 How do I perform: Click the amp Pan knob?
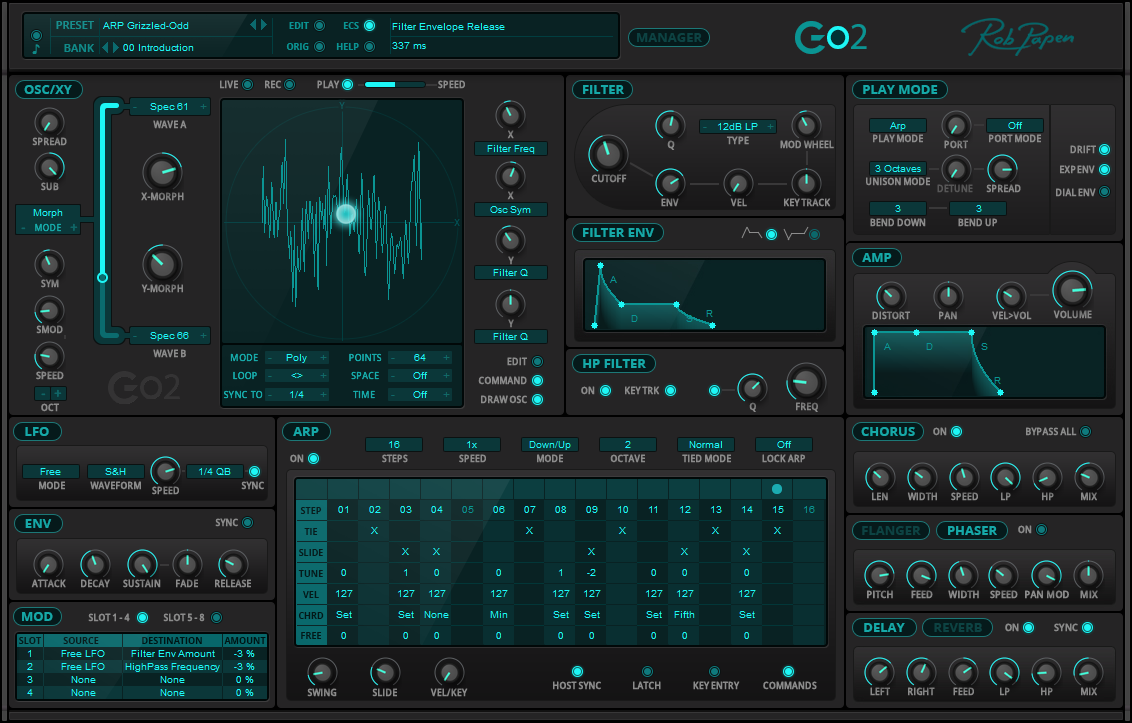pos(947,296)
